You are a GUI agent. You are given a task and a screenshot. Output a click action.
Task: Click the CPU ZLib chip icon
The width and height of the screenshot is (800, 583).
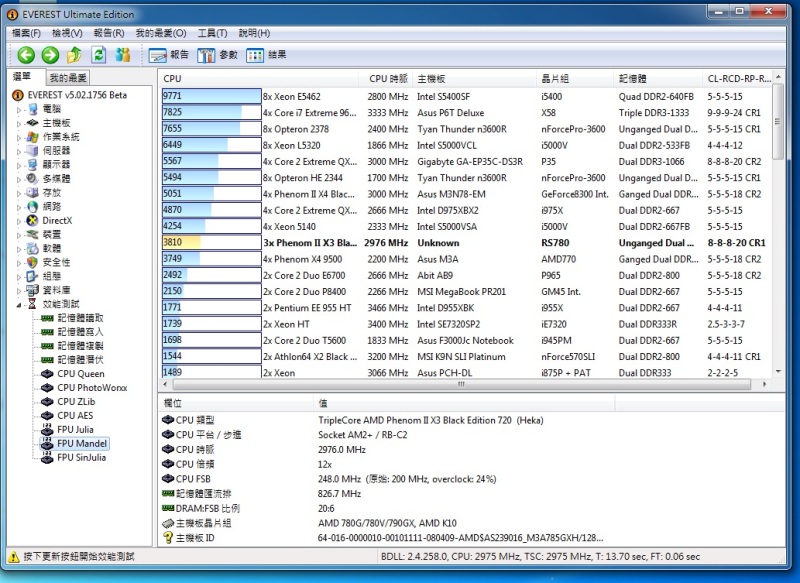(47, 401)
